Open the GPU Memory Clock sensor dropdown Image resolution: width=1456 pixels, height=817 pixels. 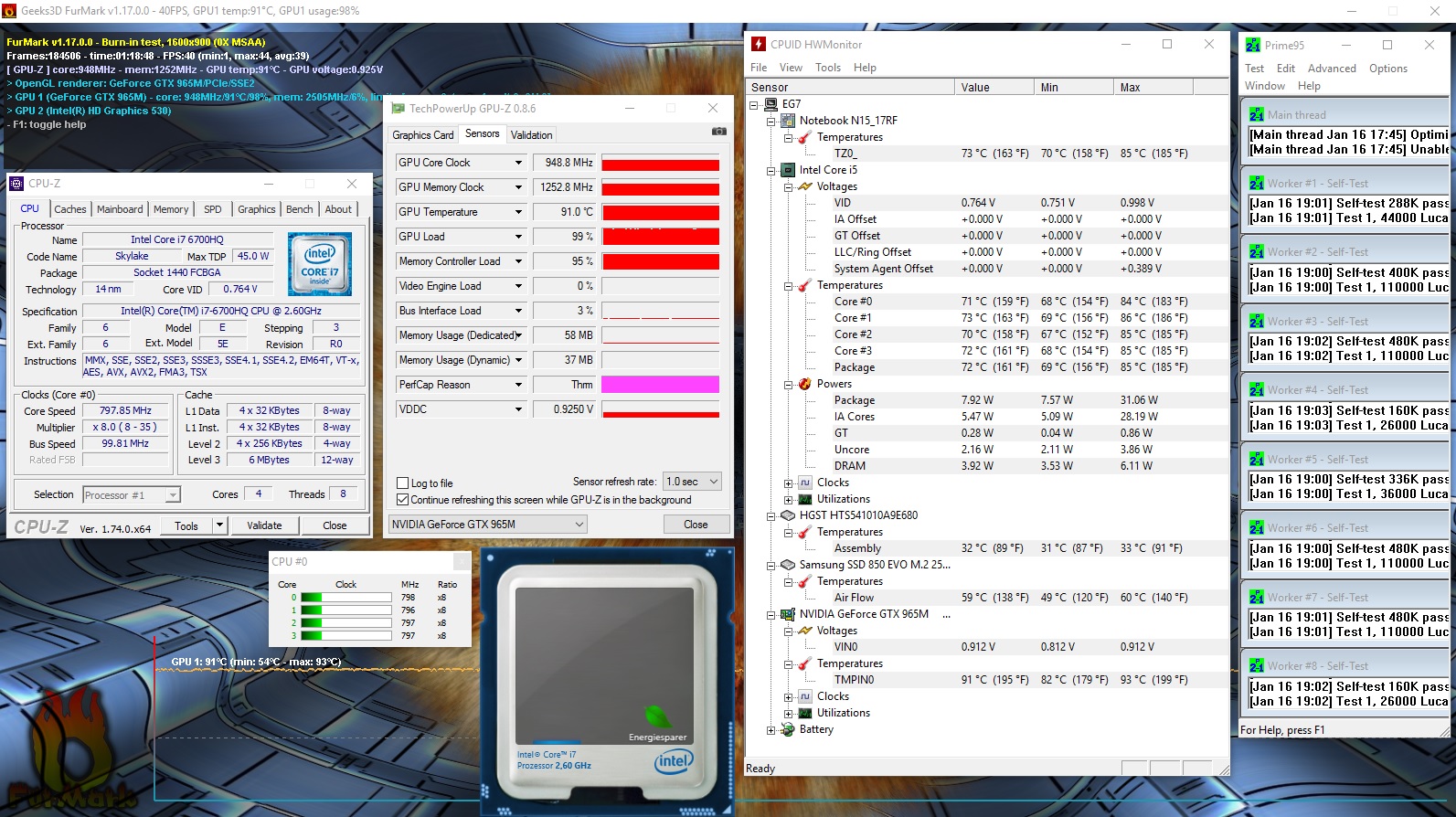[518, 187]
